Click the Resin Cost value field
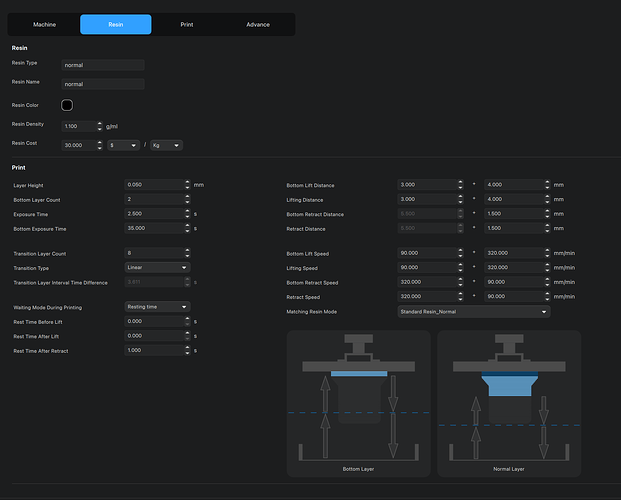 [x=79, y=145]
